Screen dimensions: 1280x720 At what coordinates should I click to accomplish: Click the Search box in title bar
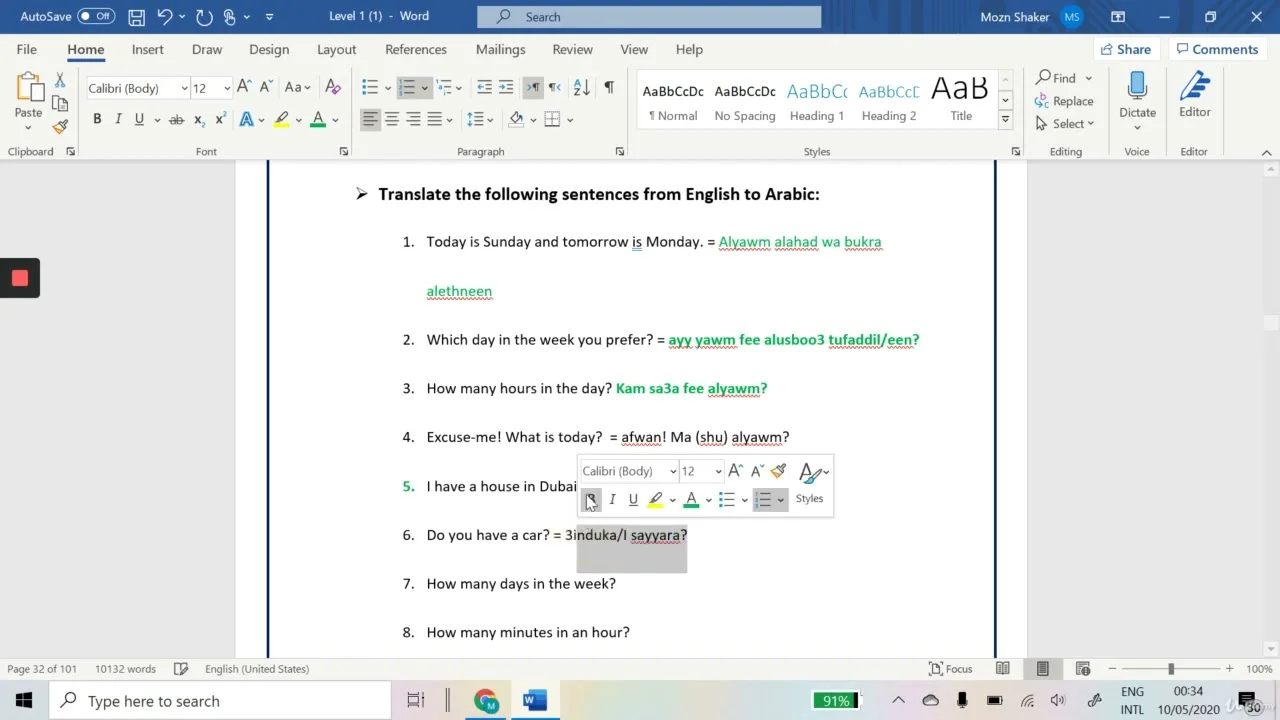(x=648, y=17)
